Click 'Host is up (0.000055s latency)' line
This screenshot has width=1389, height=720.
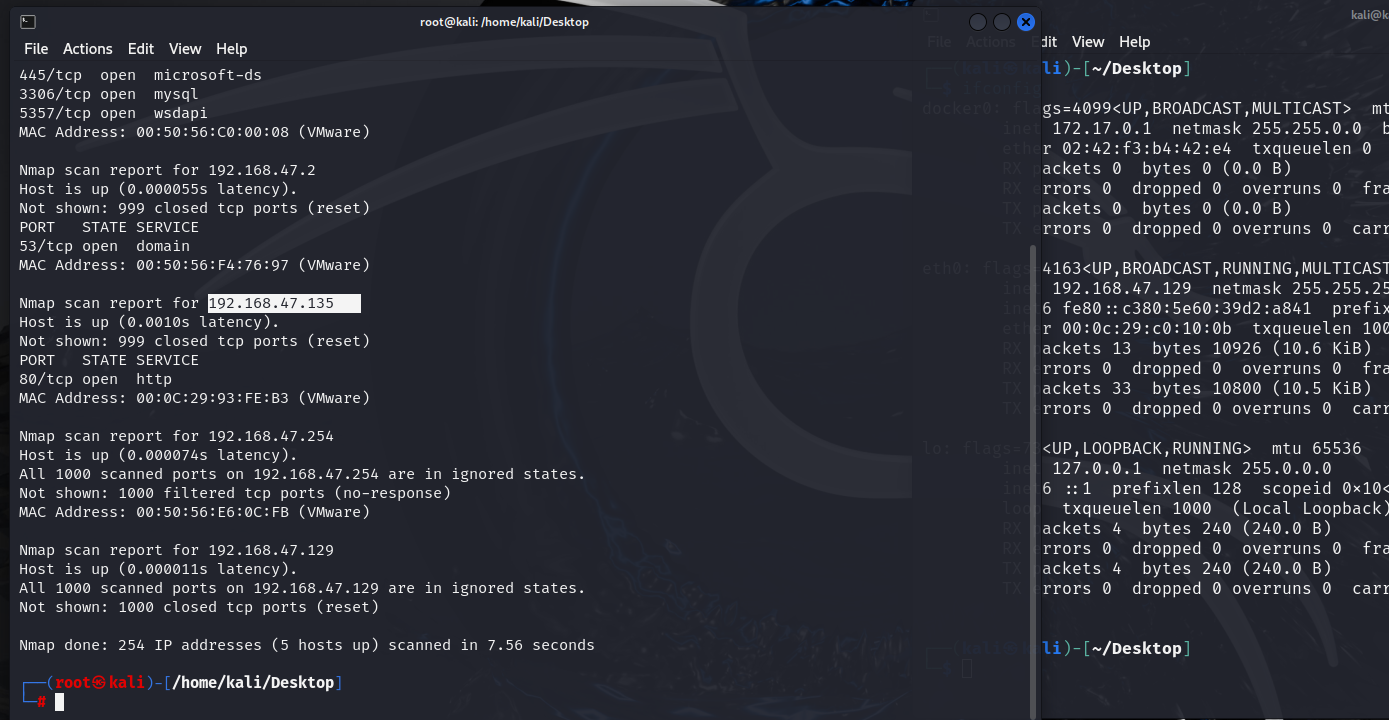point(158,189)
